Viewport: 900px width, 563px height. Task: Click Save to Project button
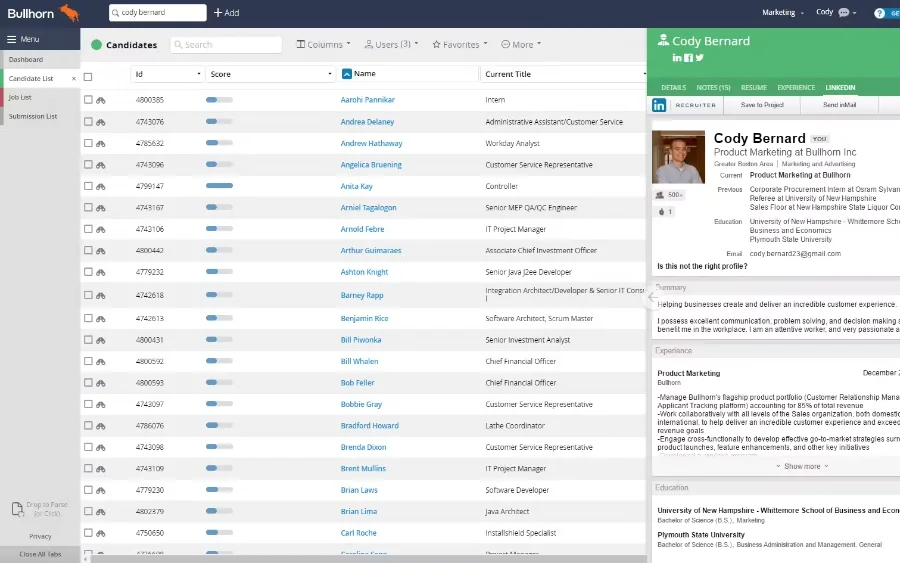click(x=762, y=105)
